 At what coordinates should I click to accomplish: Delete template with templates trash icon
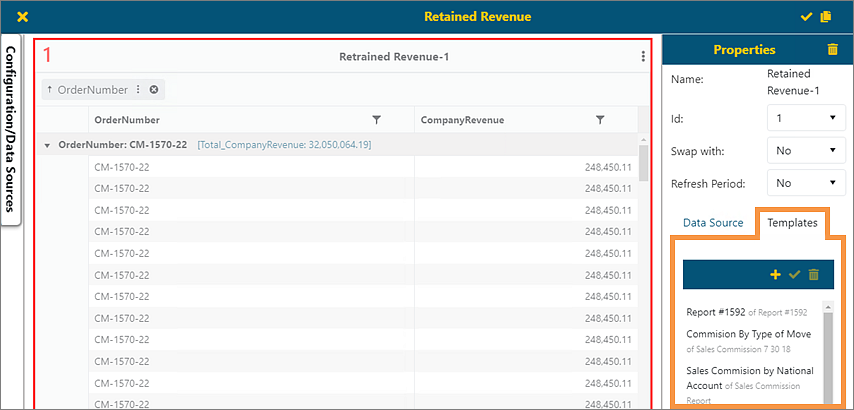(x=813, y=275)
